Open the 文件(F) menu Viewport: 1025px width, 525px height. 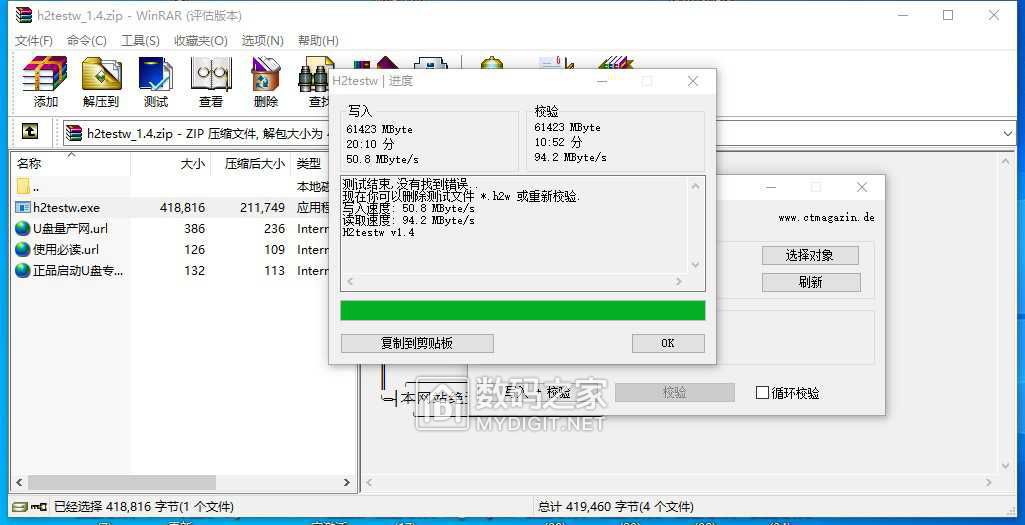coord(34,41)
